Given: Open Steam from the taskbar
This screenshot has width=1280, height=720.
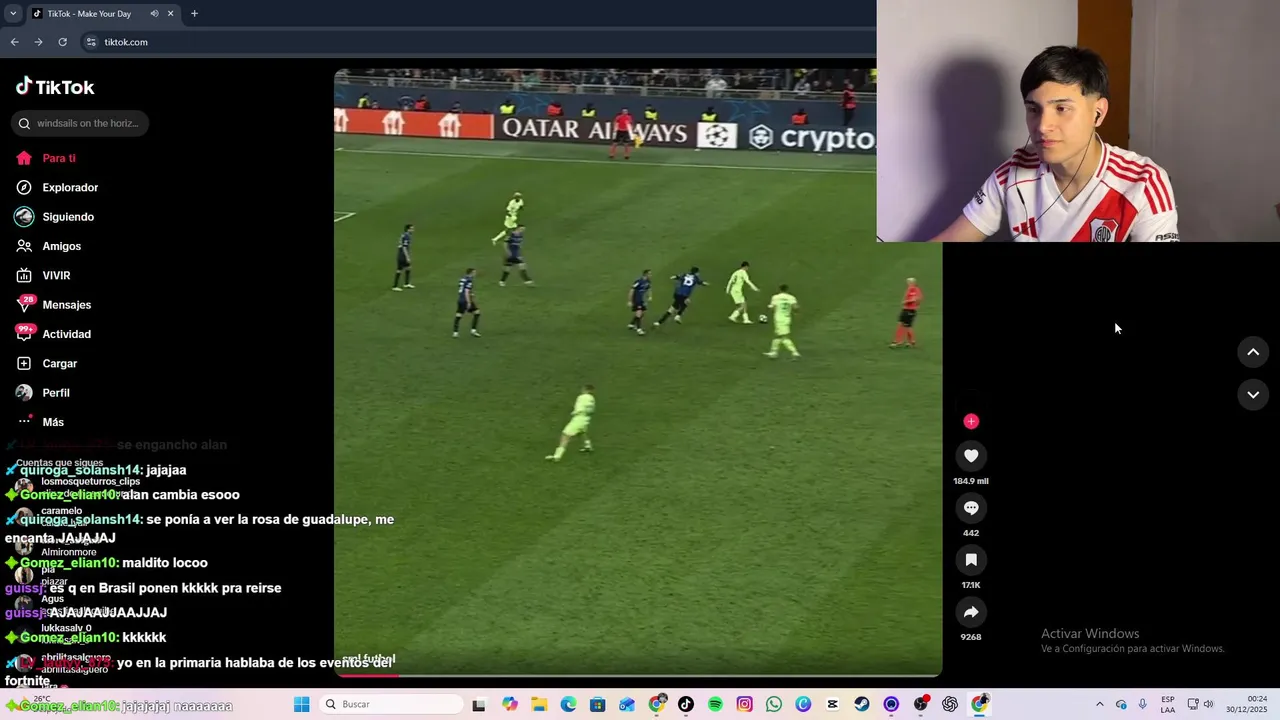Looking at the screenshot, I should (862, 704).
